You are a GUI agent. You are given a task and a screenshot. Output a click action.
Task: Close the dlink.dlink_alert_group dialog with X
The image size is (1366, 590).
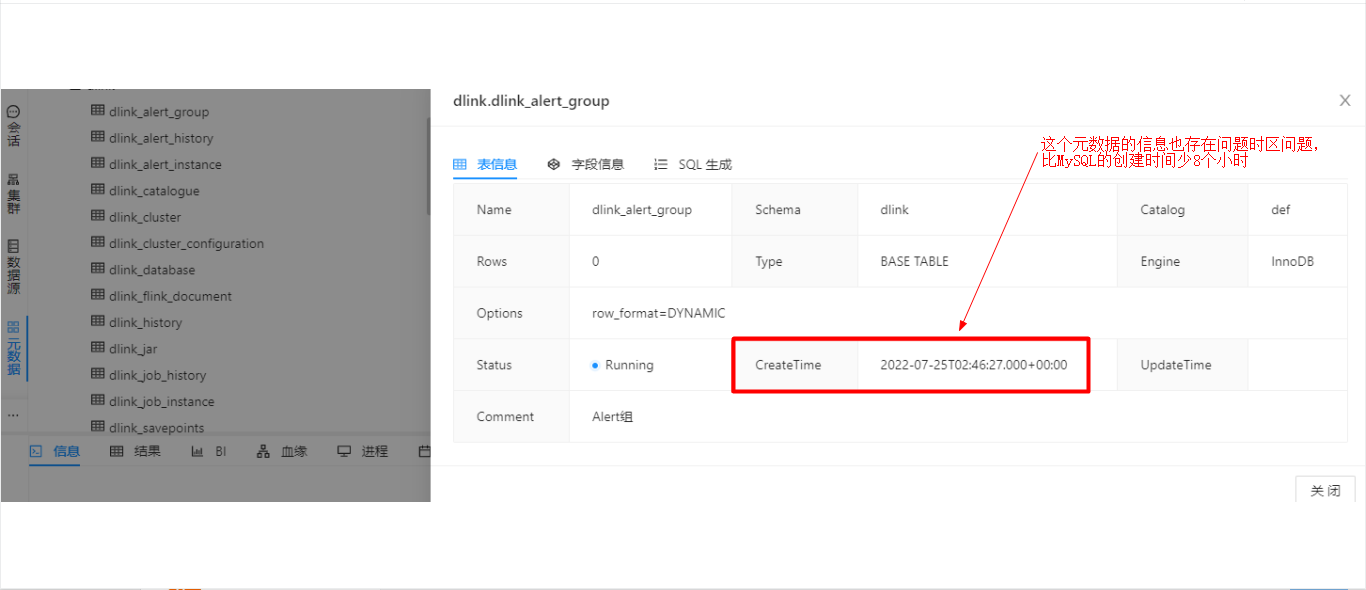click(1345, 100)
